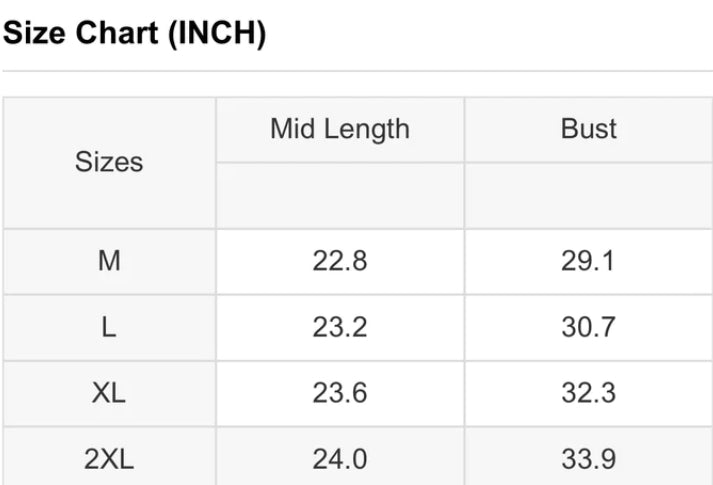713x485 pixels.
Task: Click the Mid Length column header
Action: tap(340, 129)
